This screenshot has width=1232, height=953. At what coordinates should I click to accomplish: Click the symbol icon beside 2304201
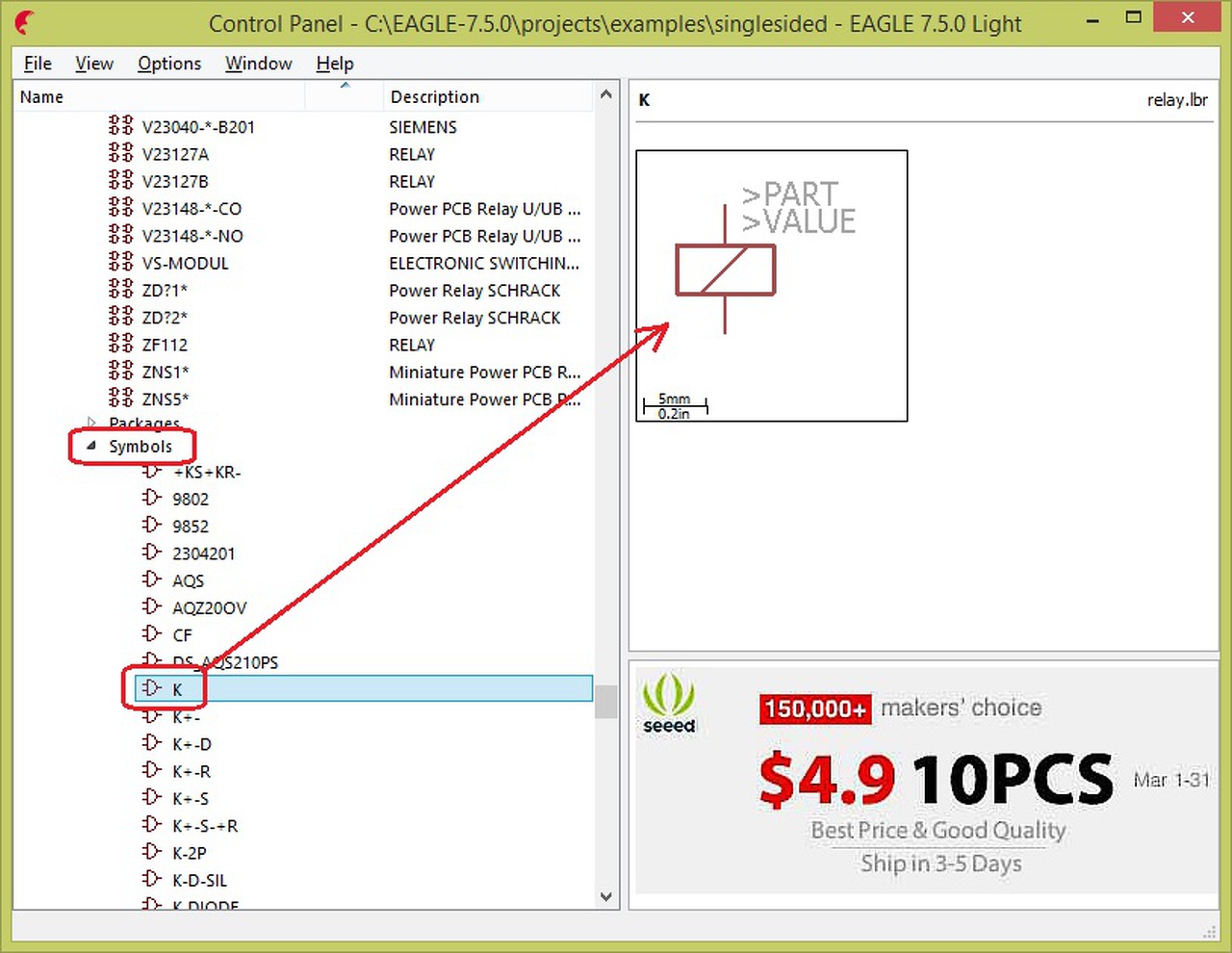tap(151, 552)
